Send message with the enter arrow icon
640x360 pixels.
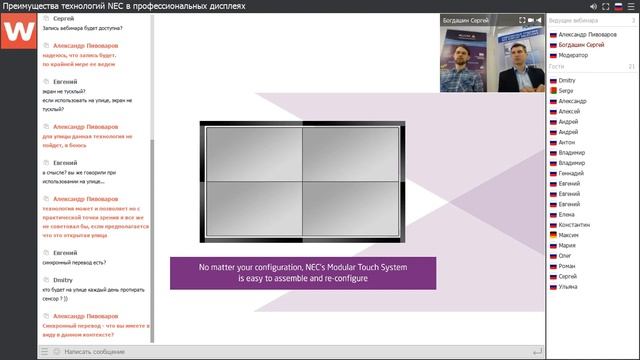tap(538, 351)
